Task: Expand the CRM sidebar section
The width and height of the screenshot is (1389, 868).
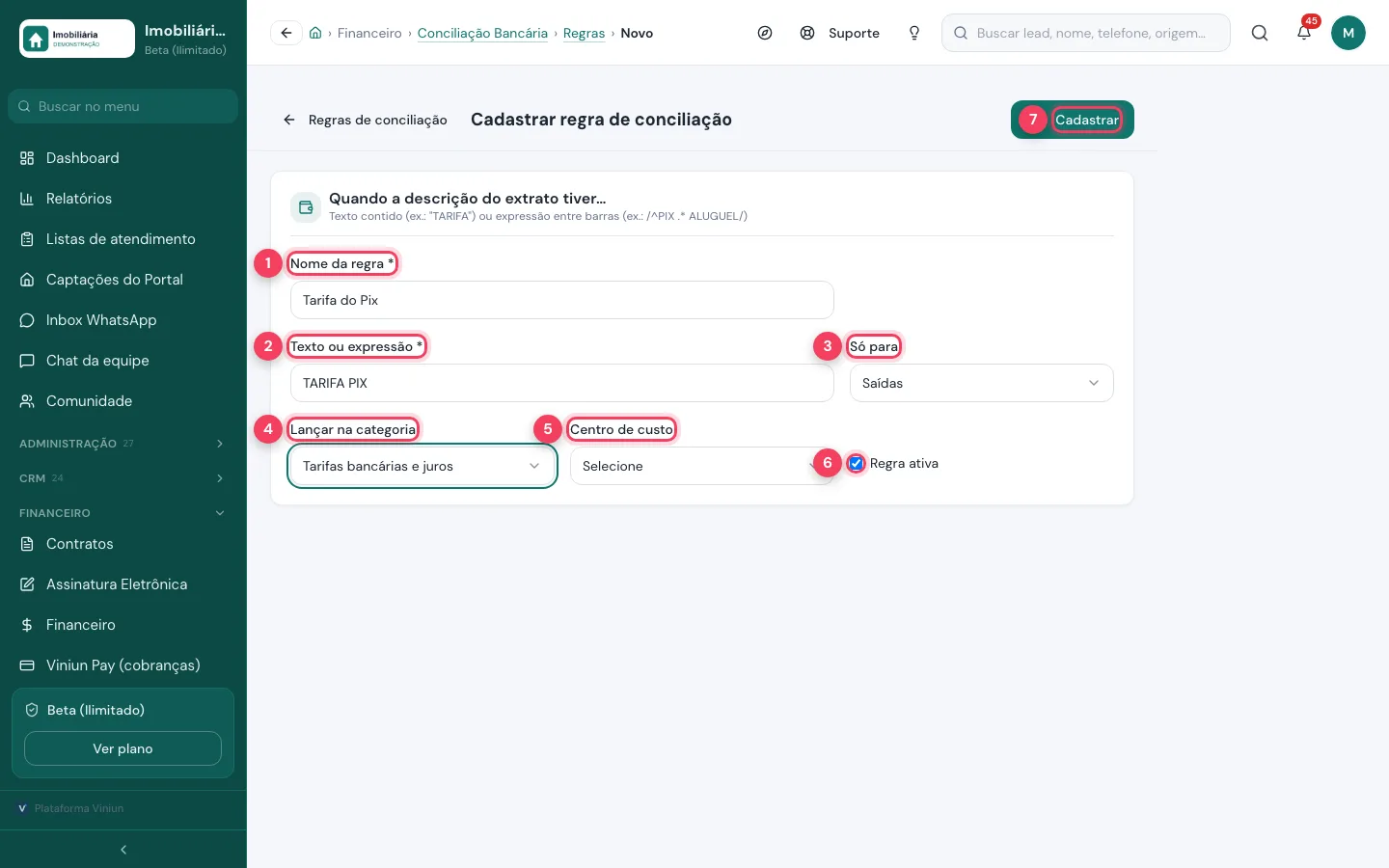Action: point(123,478)
